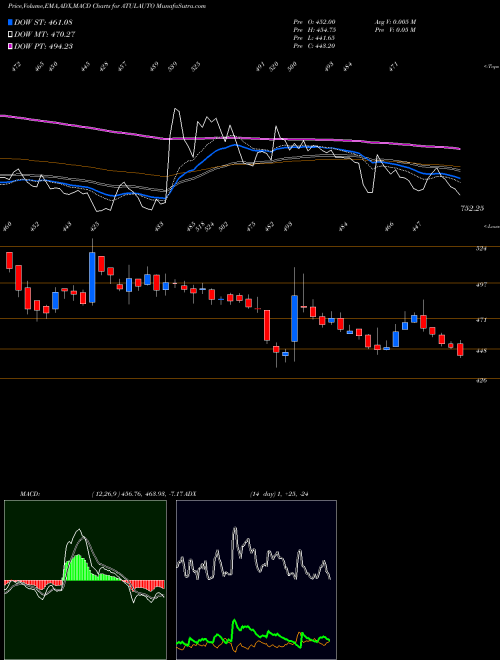
Task: Select MACD parameters (12,26,9) values text
Action: pyautogui.click(x=139, y=494)
